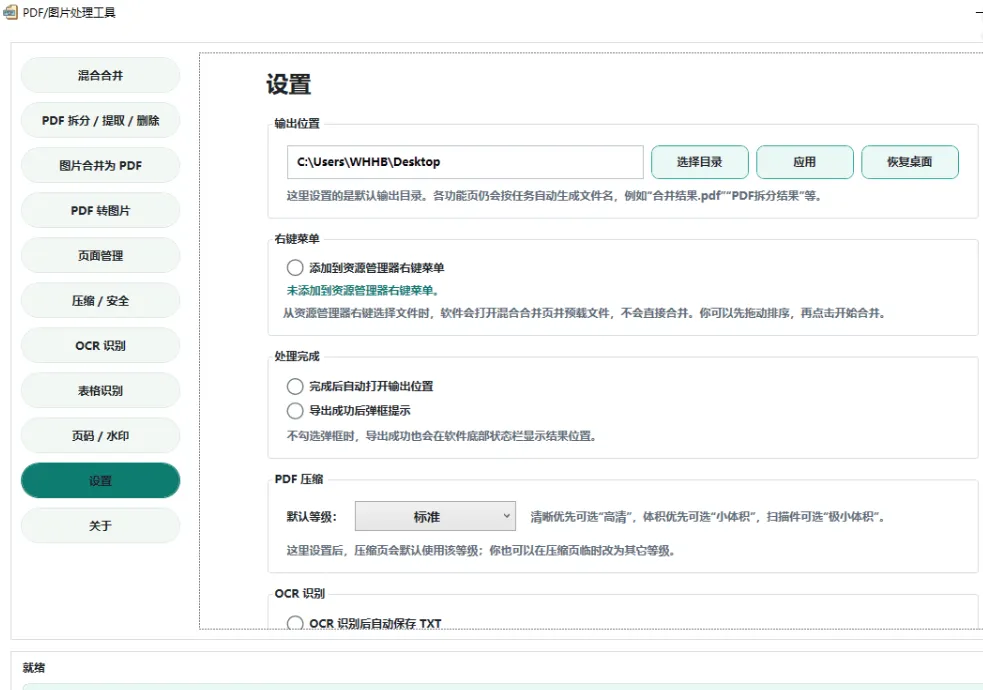
Task: Click the PDF tool app icon in title bar
Action: point(11,13)
